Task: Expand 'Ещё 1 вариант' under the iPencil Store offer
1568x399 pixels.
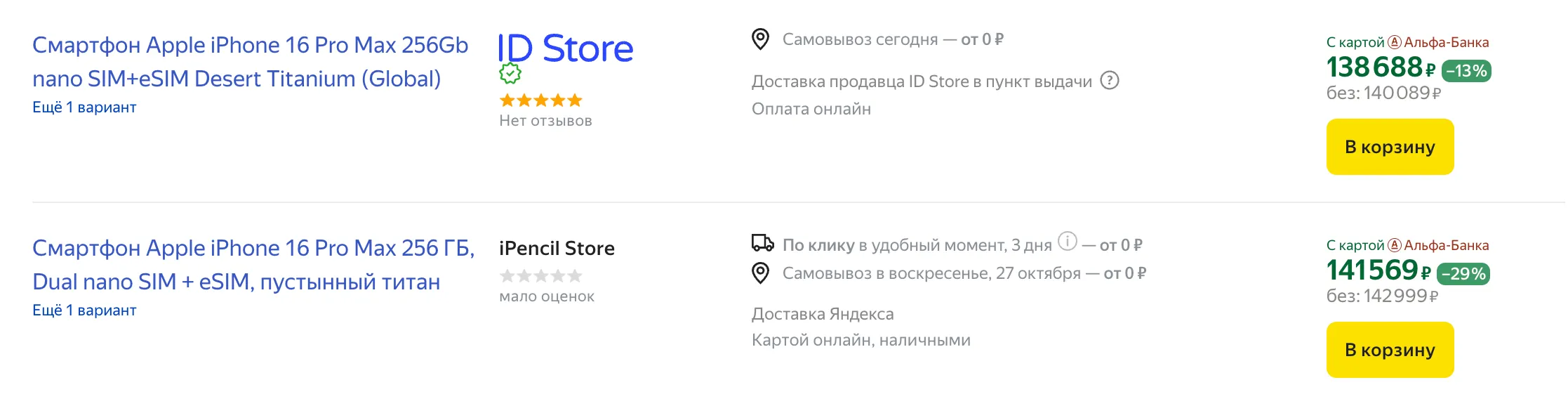Action: coord(84,310)
